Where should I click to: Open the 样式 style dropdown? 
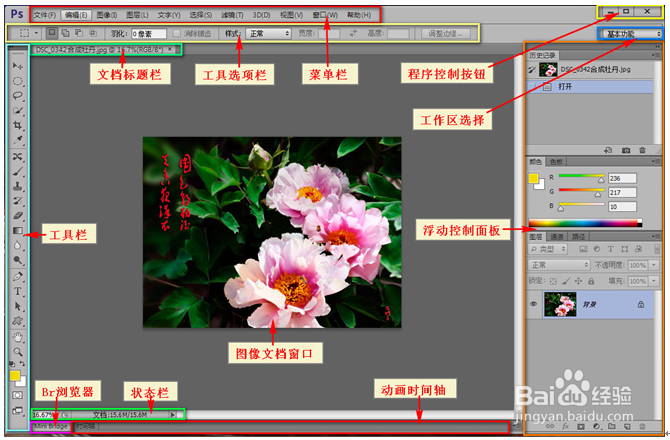click(x=268, y=33)
